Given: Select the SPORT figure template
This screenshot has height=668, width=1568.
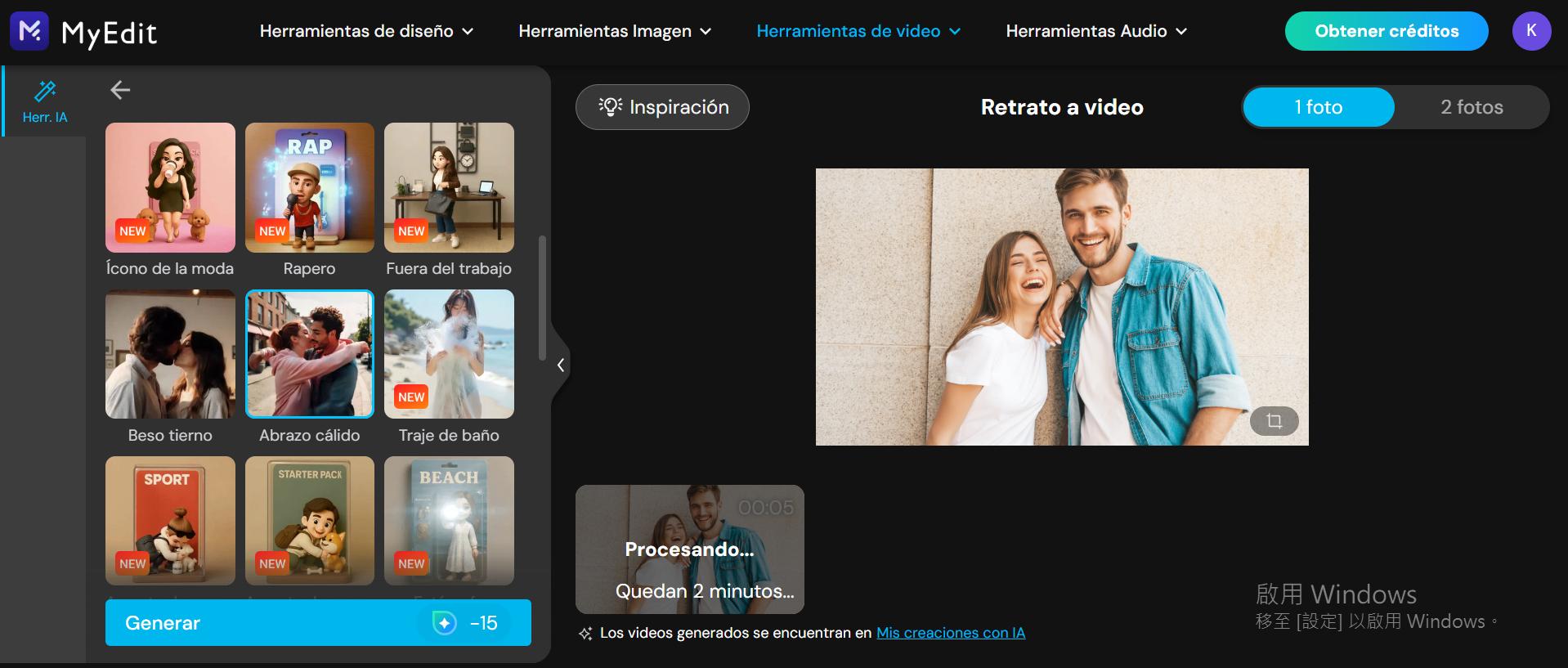Looking at the screenshot, I should 170,521.
